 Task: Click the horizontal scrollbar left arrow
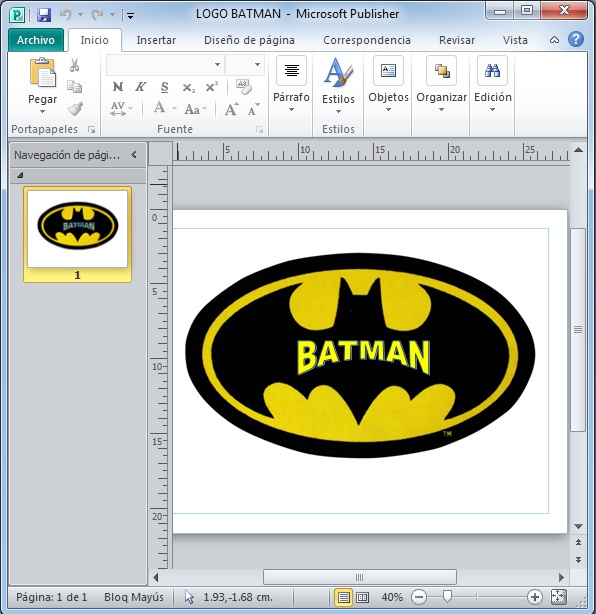[x=156, y=577]
